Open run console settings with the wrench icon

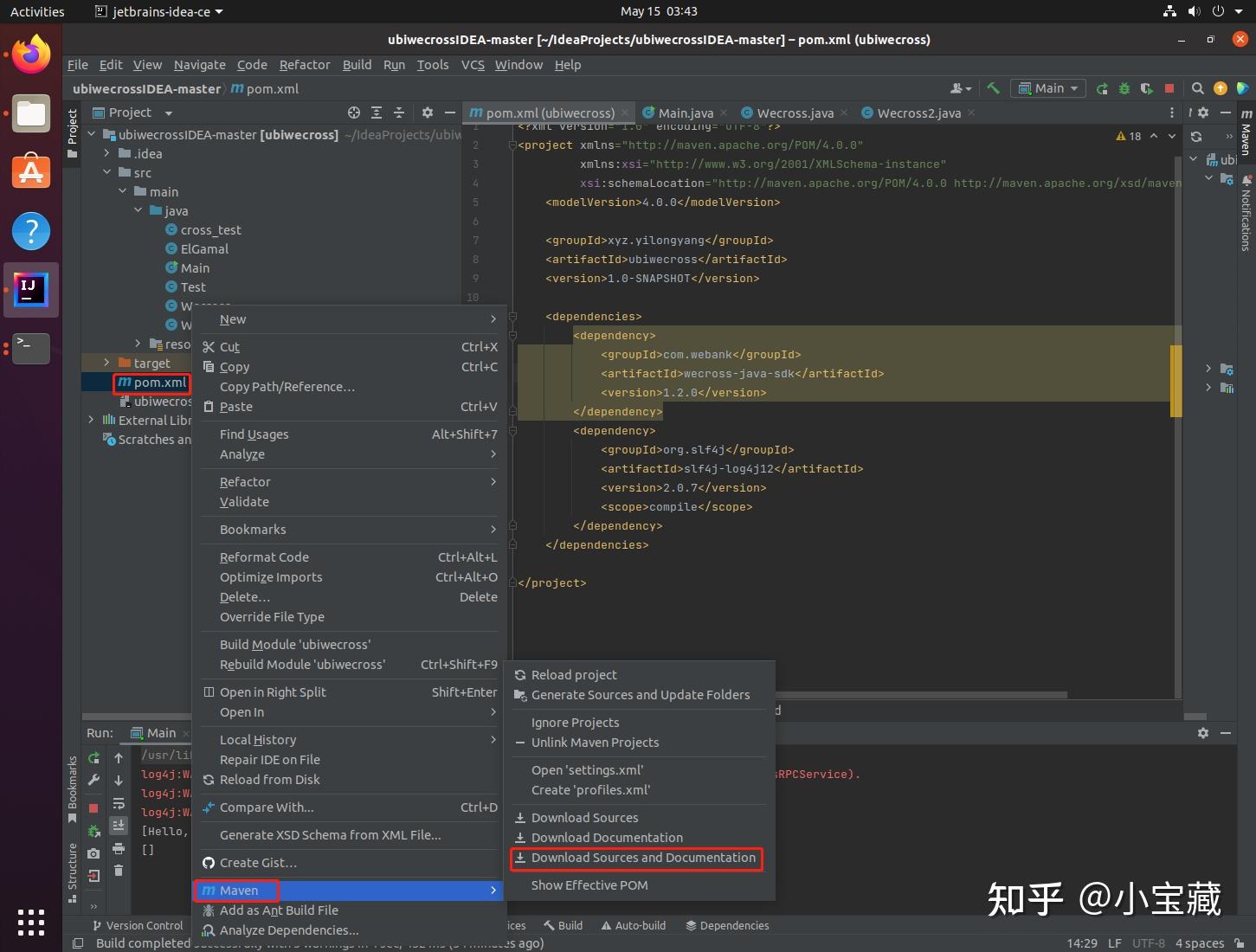(x=94, y=780)
